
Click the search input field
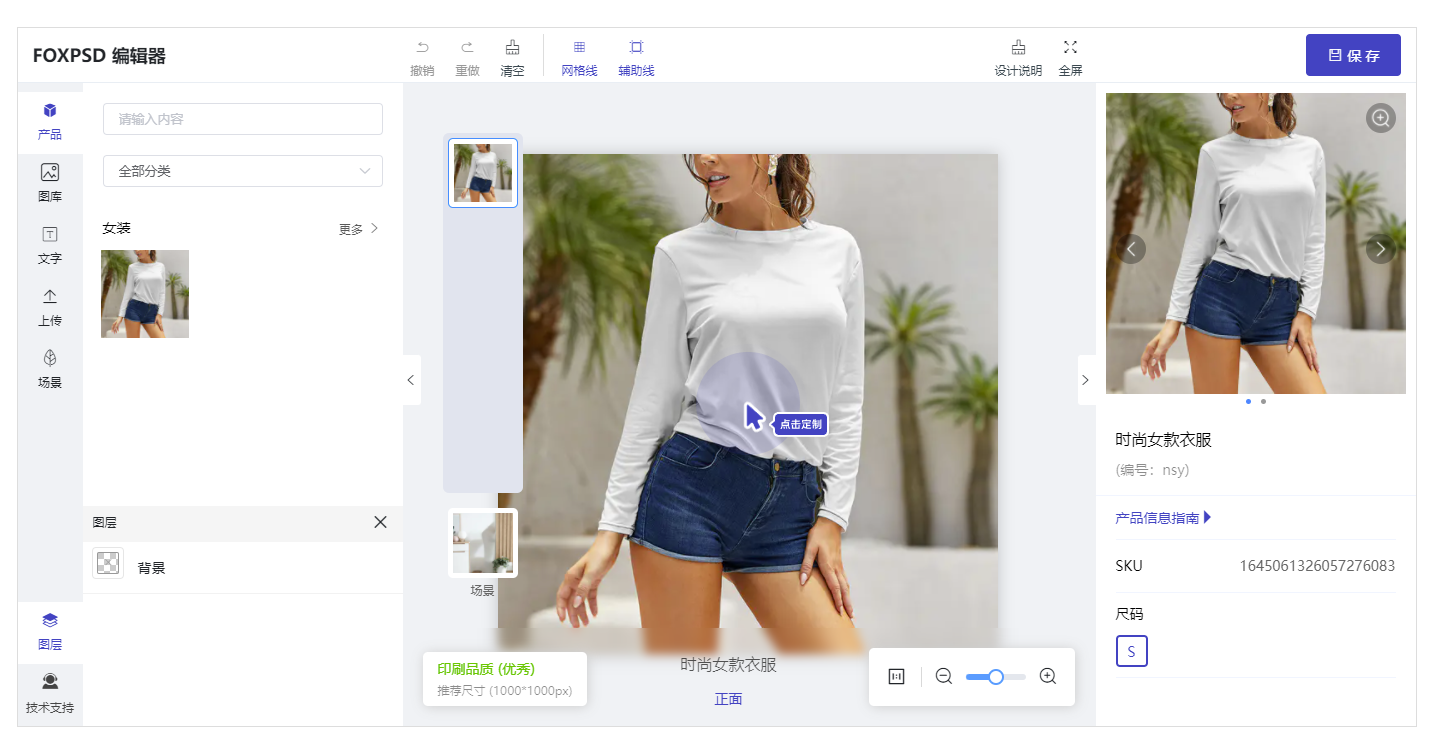[x=243, y=119]
